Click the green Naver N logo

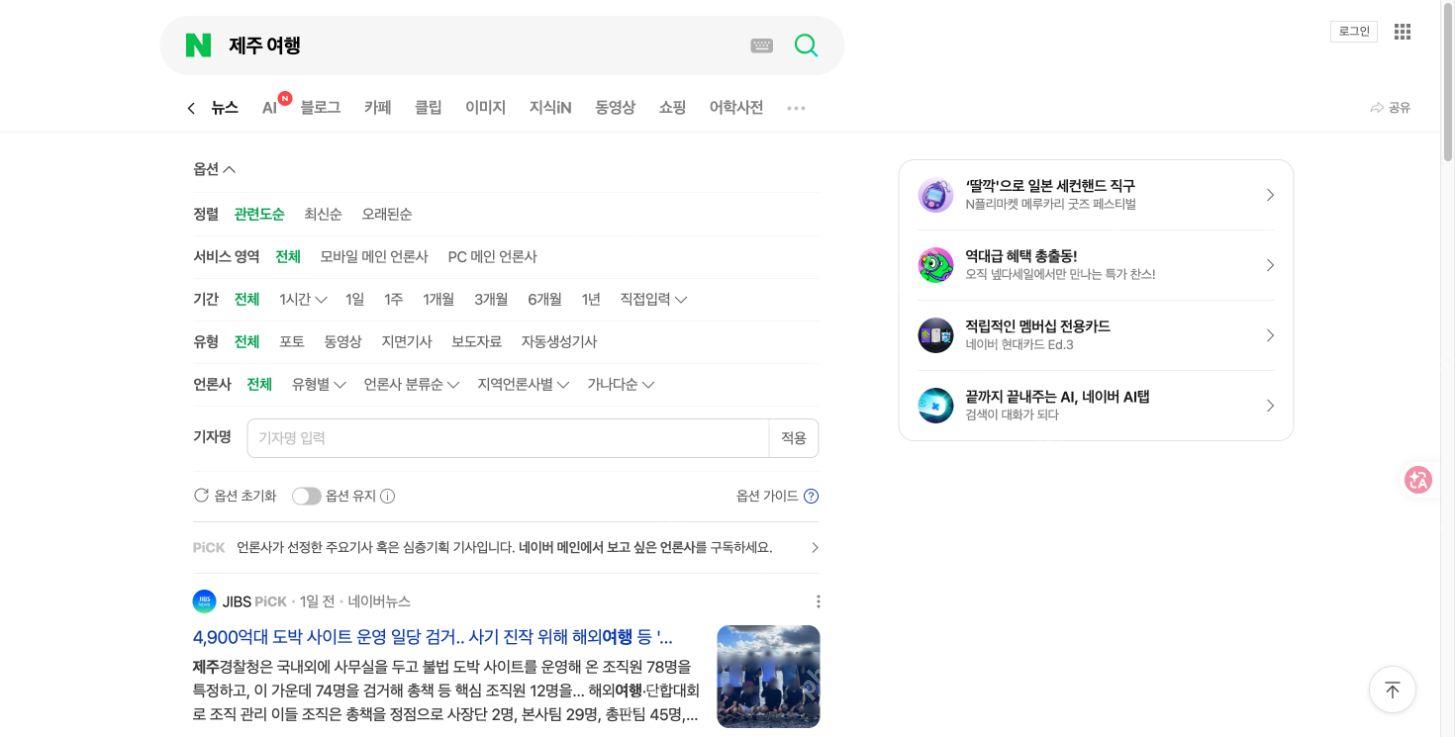click(198, 45)
